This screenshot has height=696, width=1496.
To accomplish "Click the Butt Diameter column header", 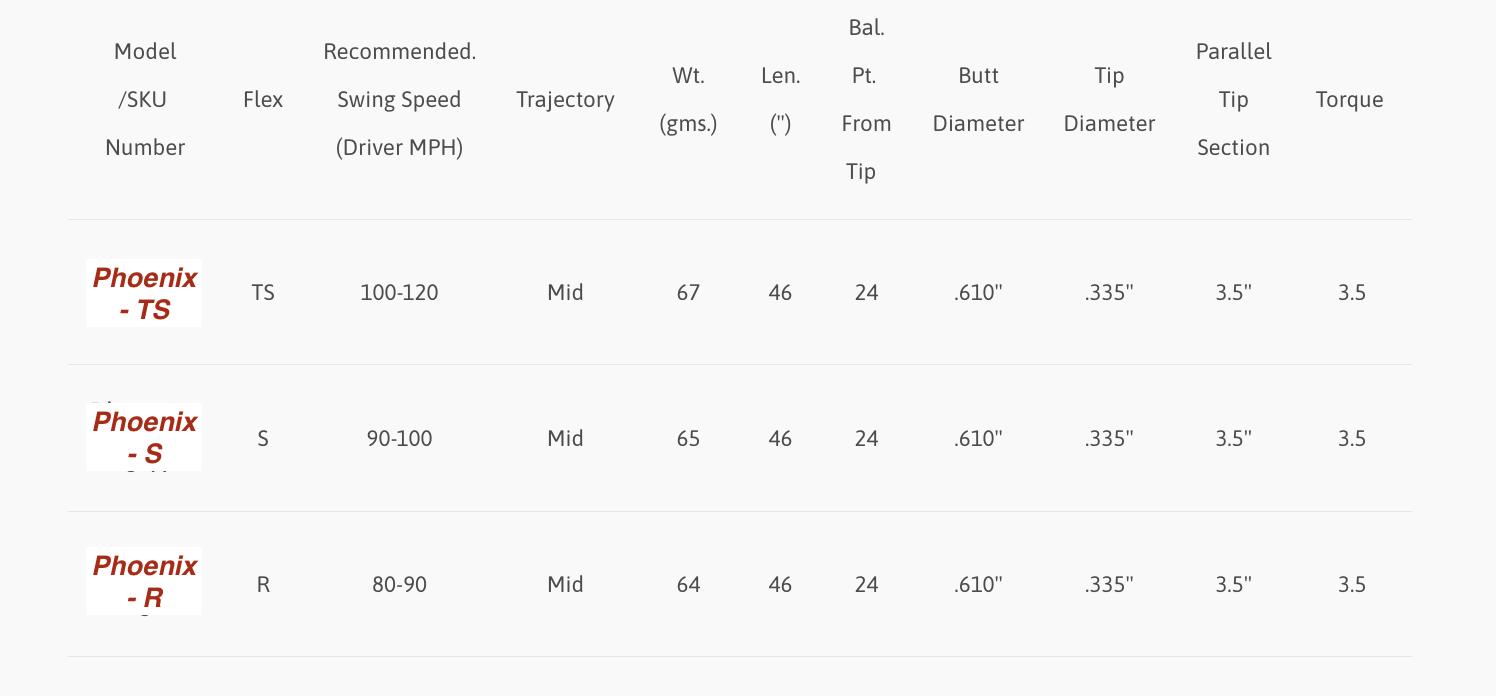I will (978, 99).
